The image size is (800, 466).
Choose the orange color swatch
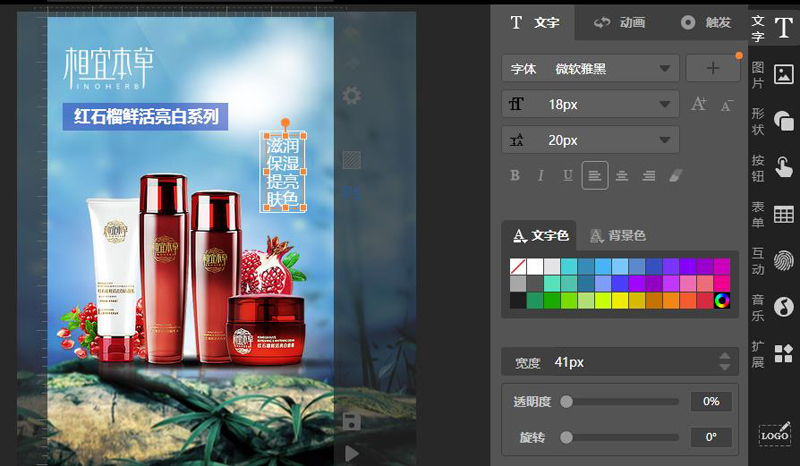(x=670, y=301)
